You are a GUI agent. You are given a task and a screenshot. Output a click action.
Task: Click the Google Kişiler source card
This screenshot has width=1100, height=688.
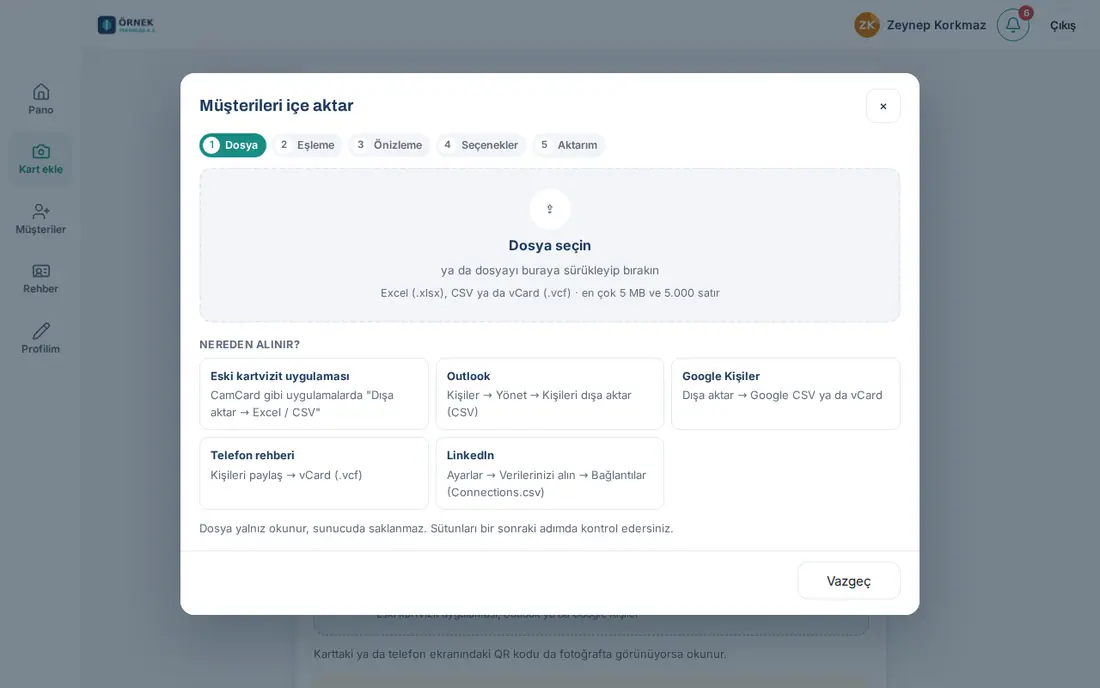coord(785,393)
